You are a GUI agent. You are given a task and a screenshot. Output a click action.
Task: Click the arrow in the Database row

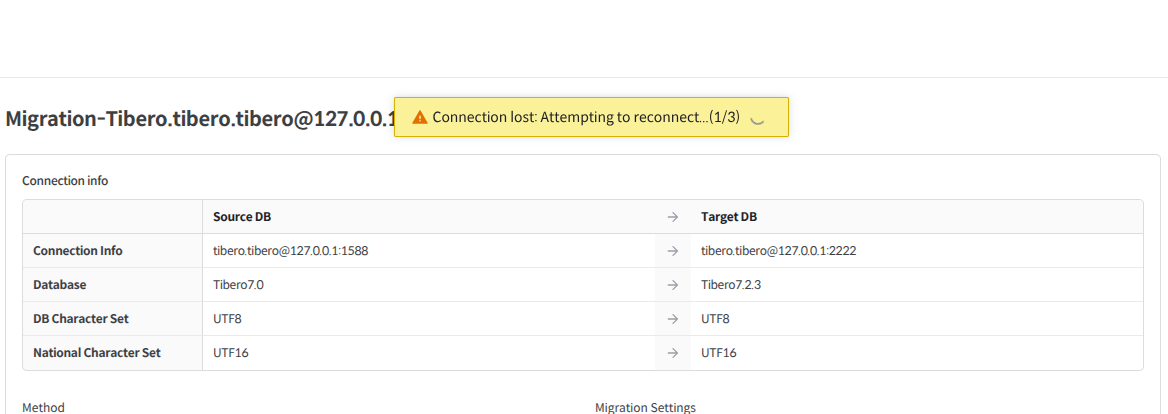click(673, 285)
